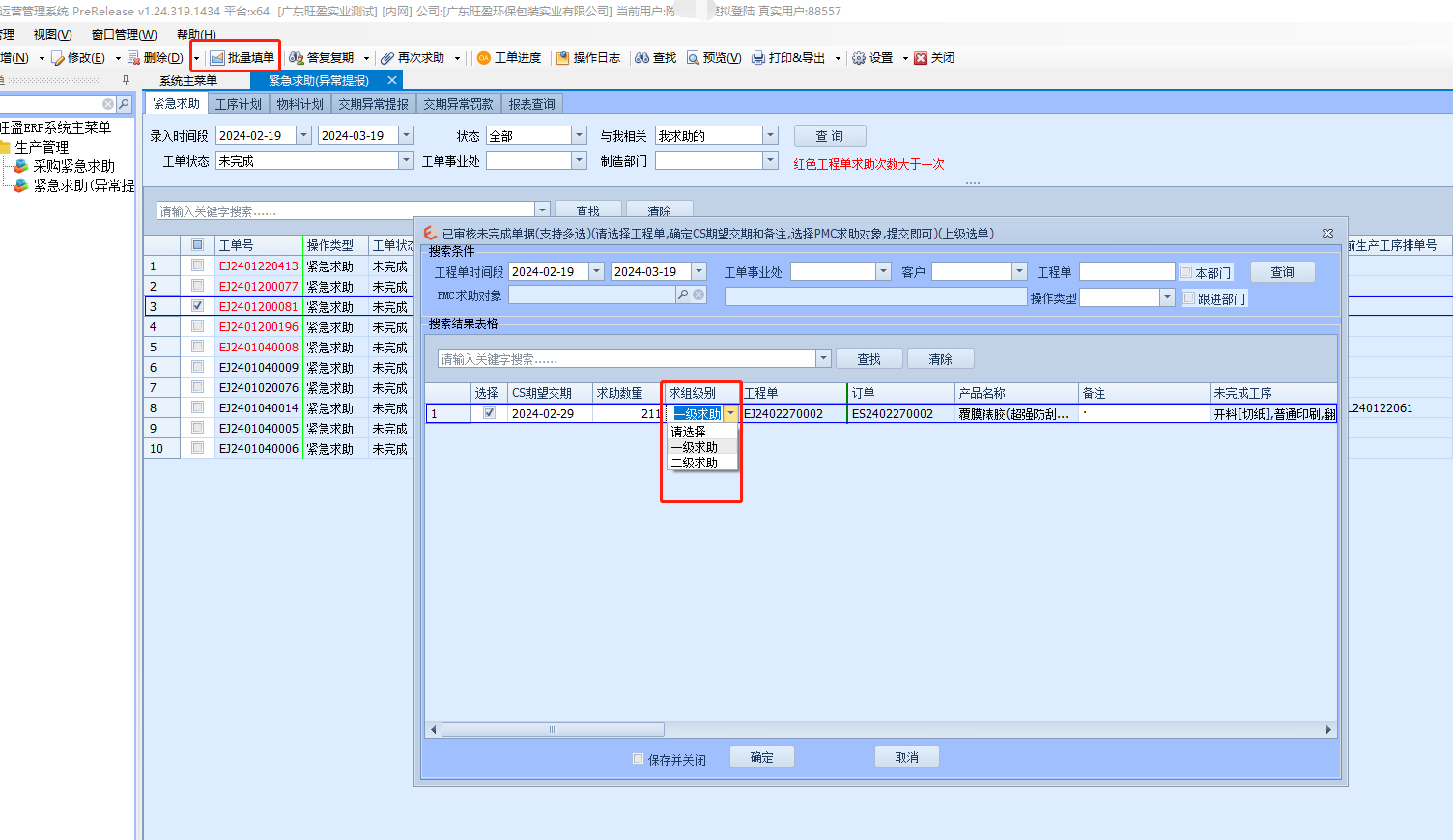This screenshot has width=1453, height=840.
Task: Open the main 制造部门 dropdown
Action: pos(770,160)
